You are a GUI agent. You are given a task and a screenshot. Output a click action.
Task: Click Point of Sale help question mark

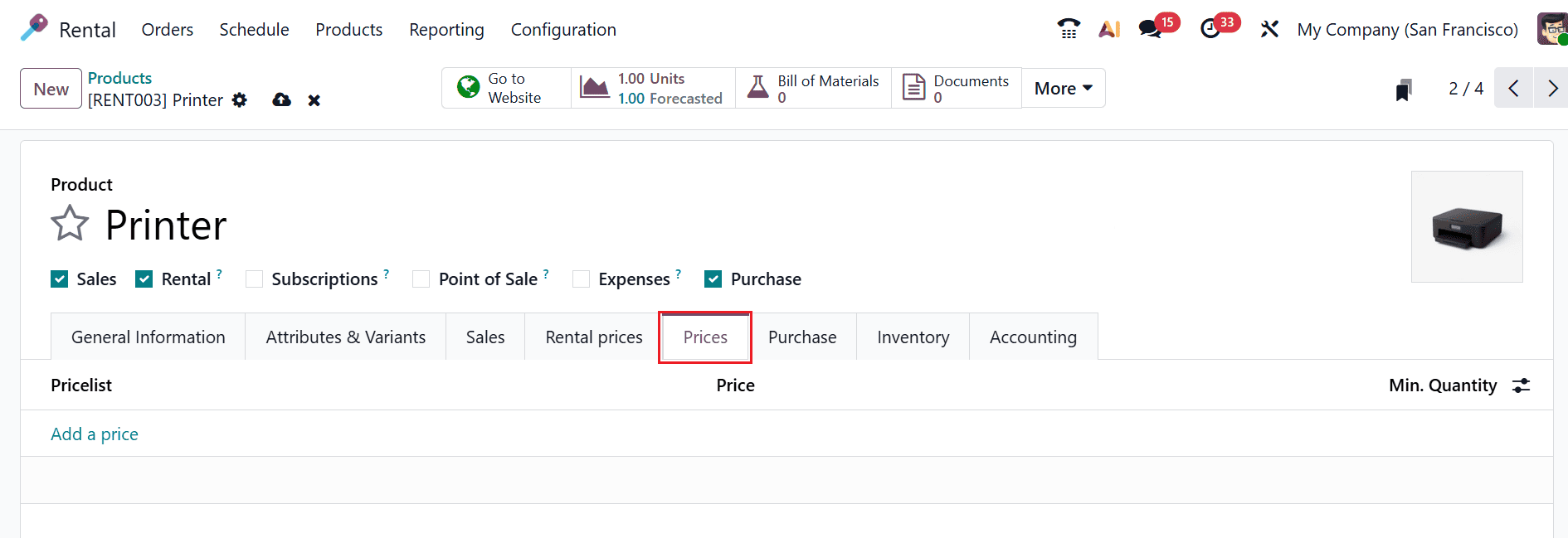[x=546, y=274]
